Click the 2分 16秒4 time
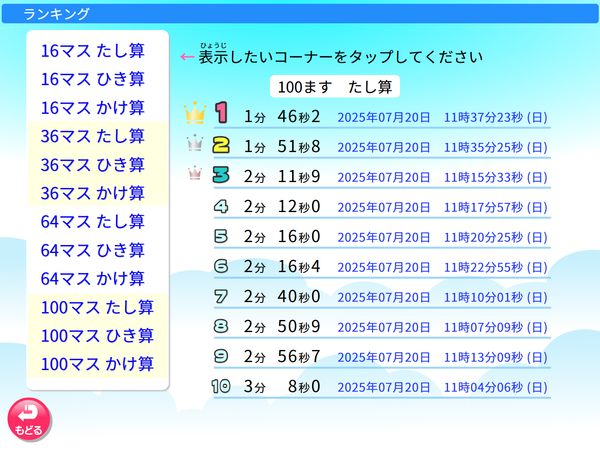 click(282, 266)
